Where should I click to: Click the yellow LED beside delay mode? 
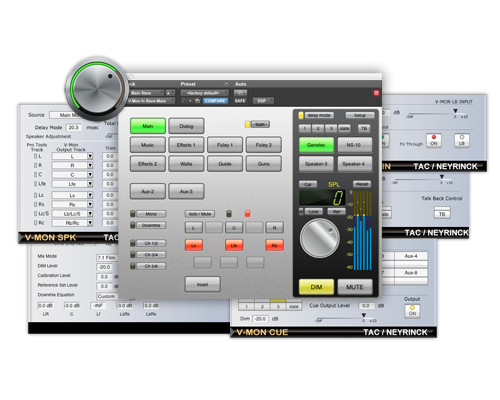coord(301,115)
